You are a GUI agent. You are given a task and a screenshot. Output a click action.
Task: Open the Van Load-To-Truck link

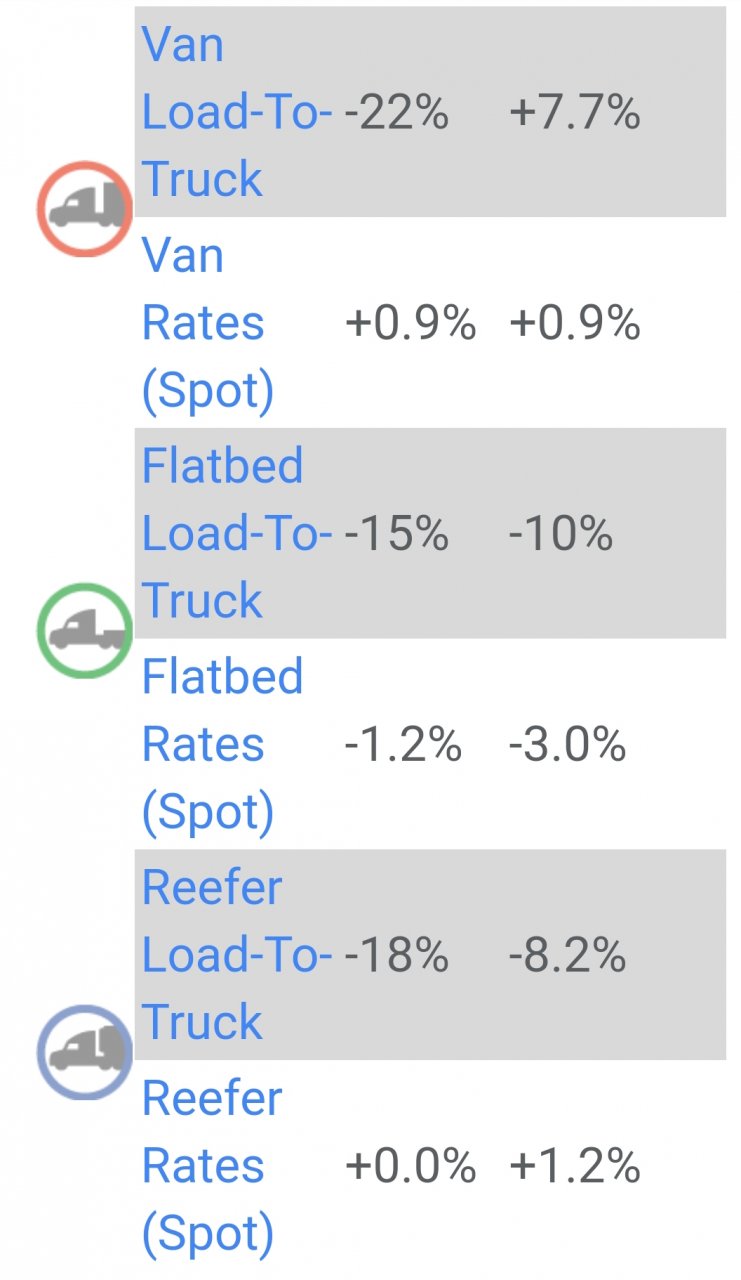click(x=236, y=113)
